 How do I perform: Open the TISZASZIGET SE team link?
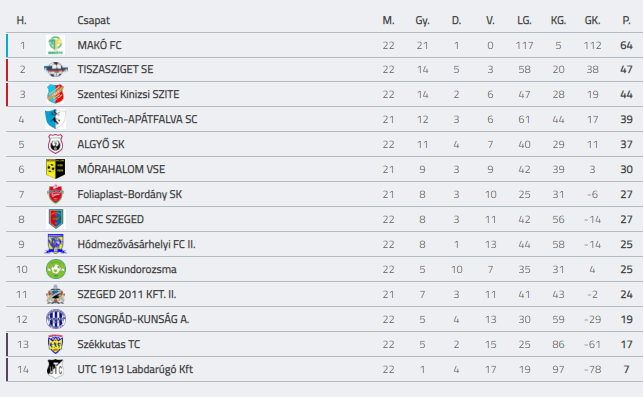click(x=115, y=69)
